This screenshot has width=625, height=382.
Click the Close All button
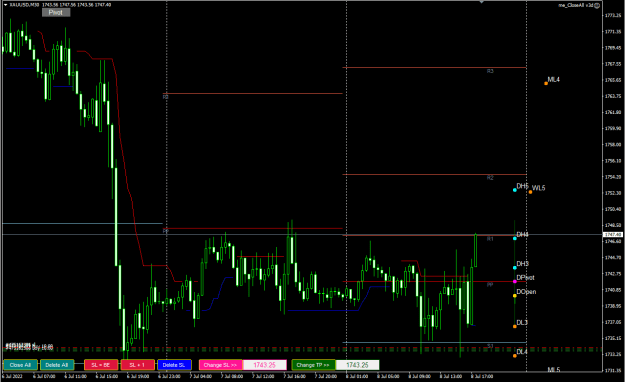click(20, 365)
